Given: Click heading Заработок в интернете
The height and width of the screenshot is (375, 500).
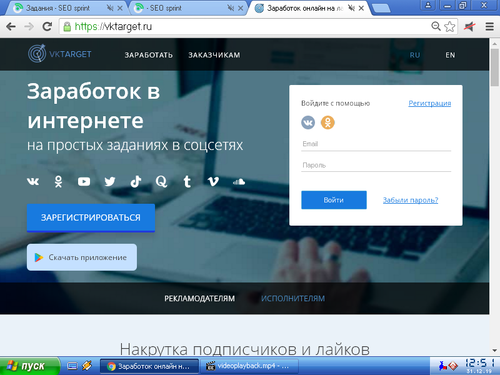Looking at the screenshot, I should click(94, 106).
